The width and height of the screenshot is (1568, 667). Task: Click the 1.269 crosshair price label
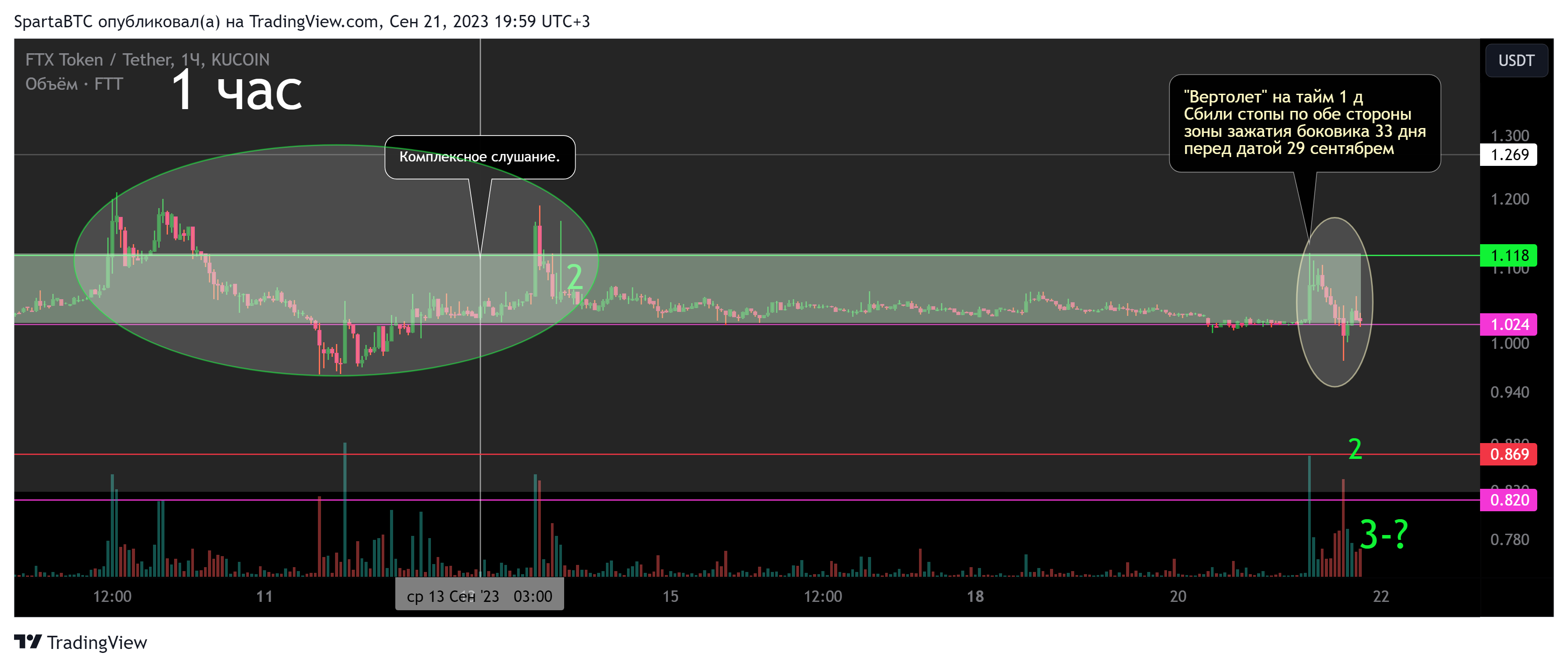click(1508, 155)
